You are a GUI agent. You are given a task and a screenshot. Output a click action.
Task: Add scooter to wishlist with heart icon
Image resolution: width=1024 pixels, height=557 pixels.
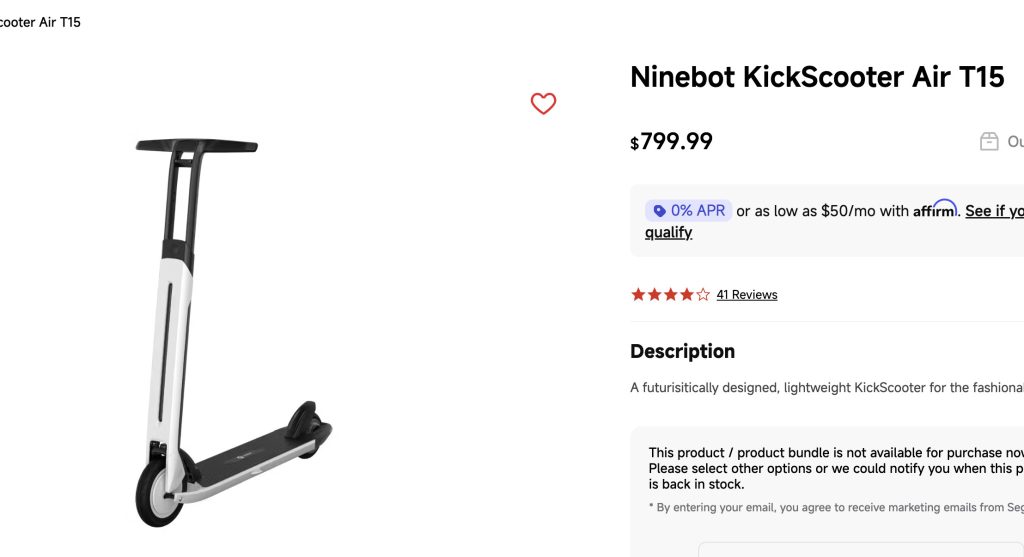(543, 103)
